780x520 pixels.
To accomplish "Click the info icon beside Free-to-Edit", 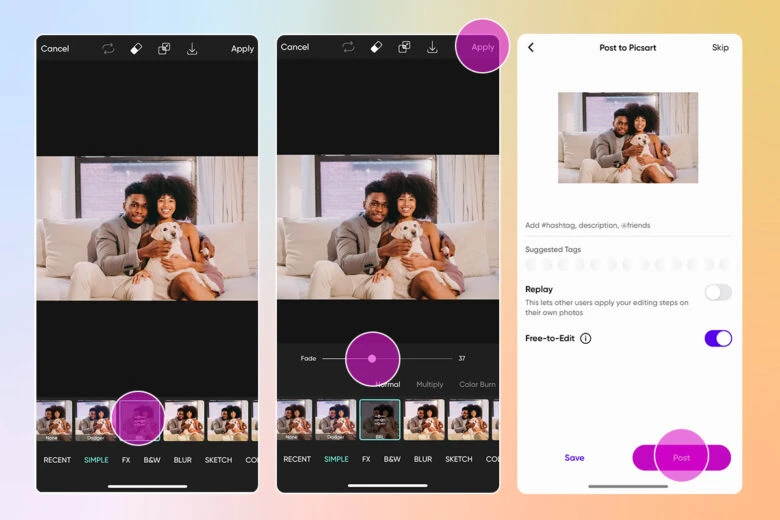I will (586, 338).
